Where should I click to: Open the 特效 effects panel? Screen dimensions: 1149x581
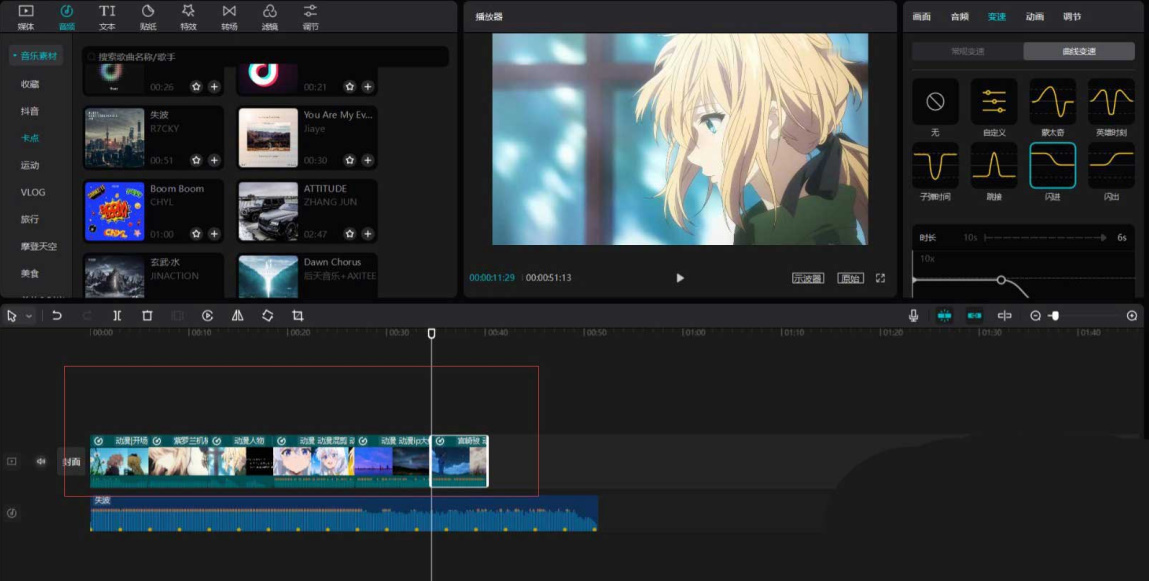[188, 16]
